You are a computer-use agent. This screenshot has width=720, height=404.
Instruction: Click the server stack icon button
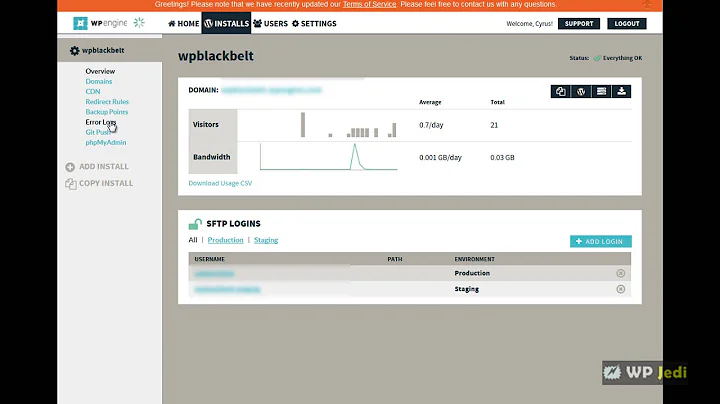click(x=601, y=91)
